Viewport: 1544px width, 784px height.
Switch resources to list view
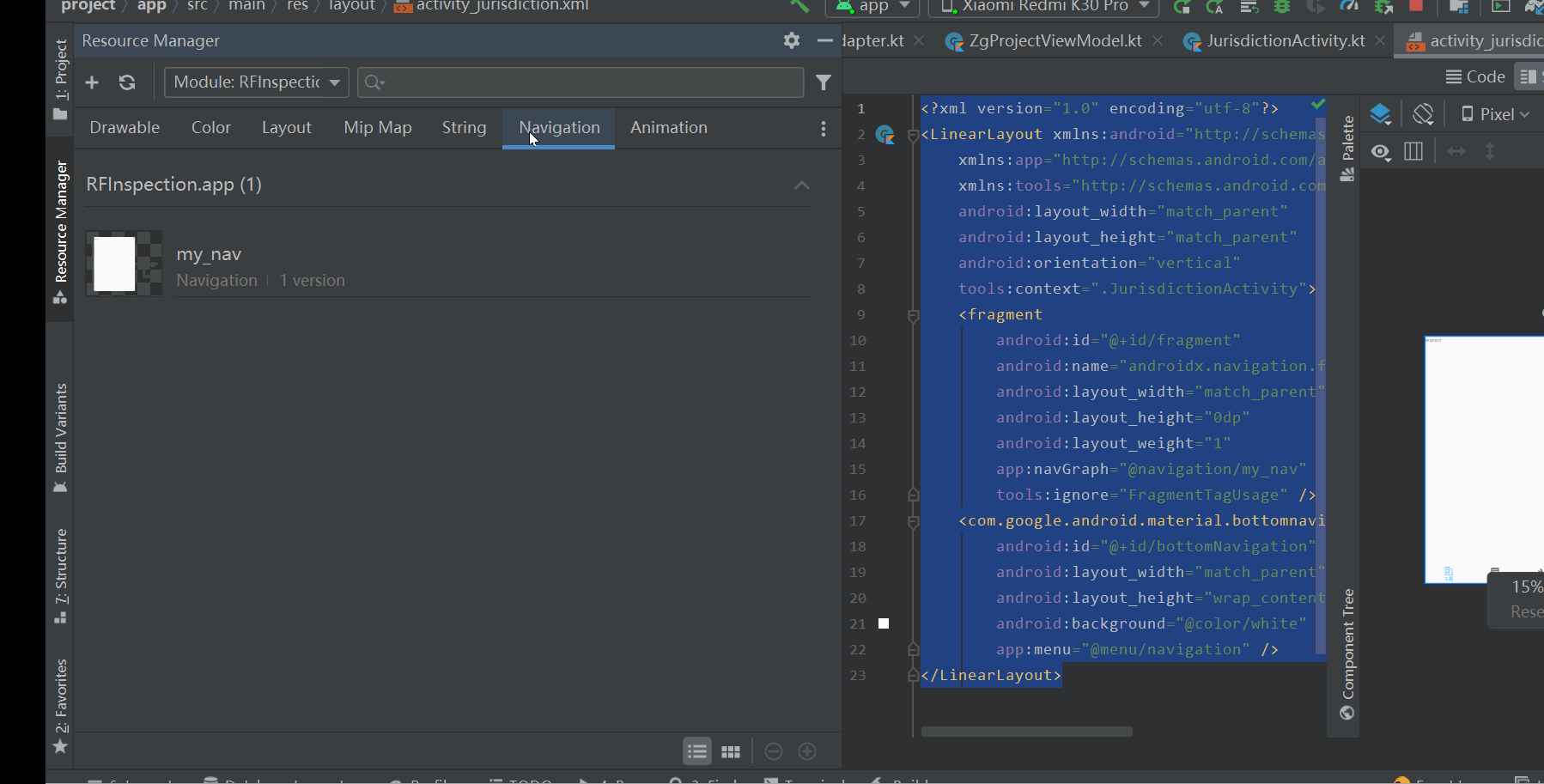pos(697,752)
